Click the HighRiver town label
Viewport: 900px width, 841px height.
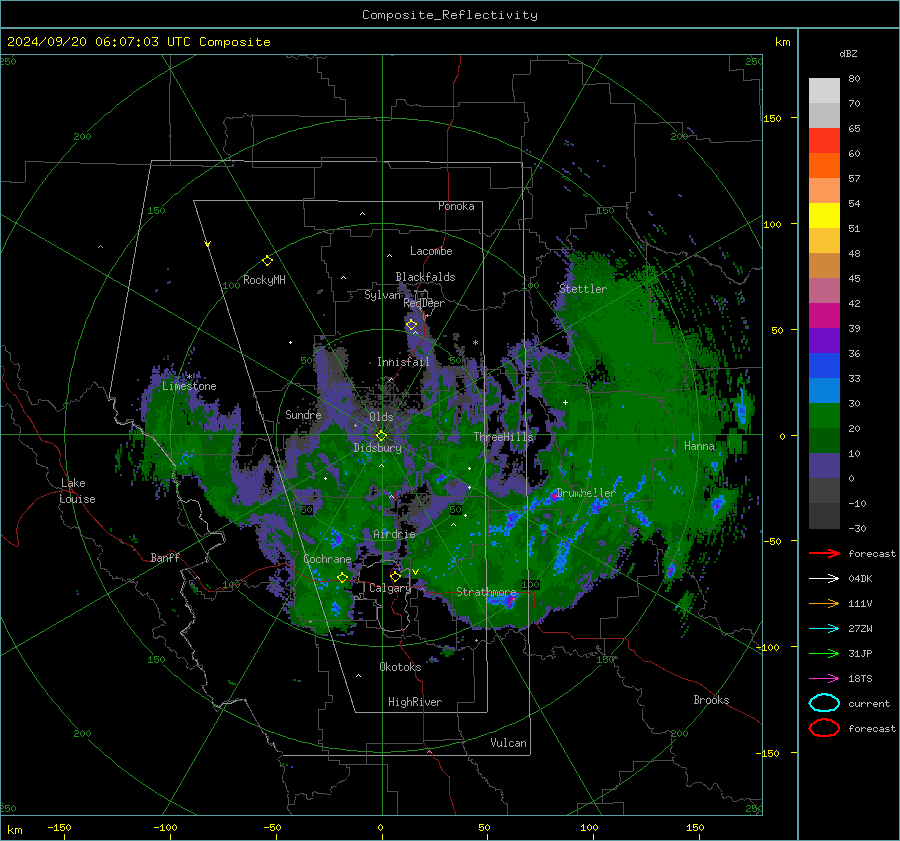click(x=415, y=702)
